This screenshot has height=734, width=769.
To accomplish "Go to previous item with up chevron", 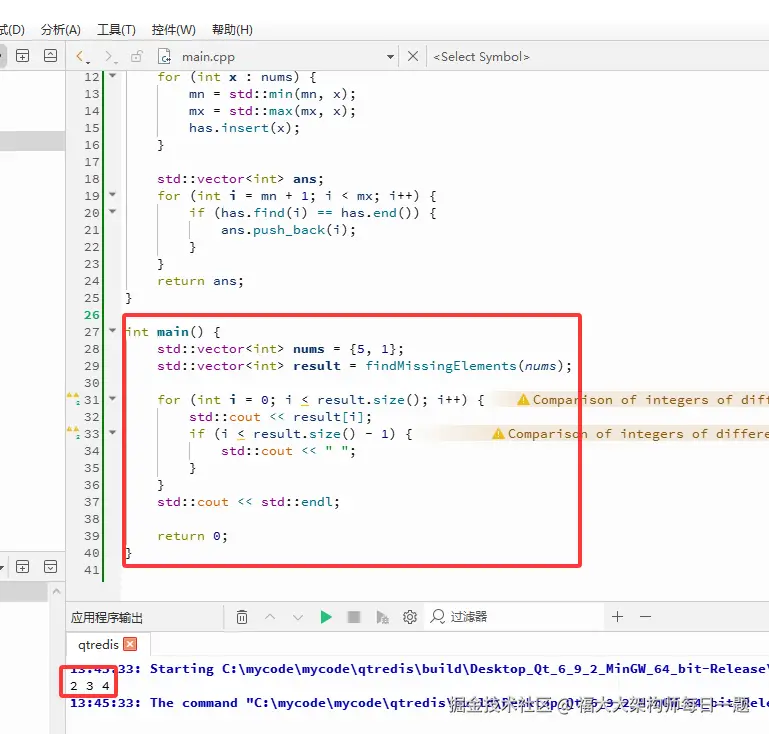I will point(270,617).
